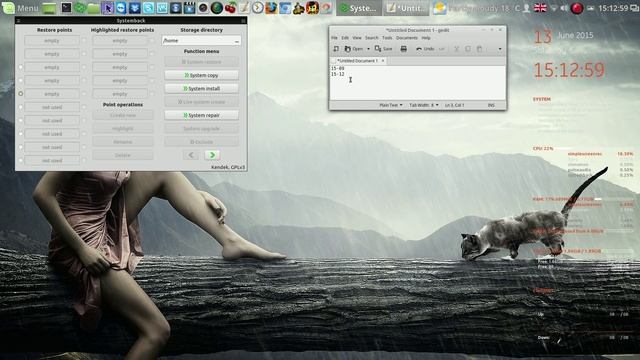Viewport: 640px width, 360px height.
Task: Click the red ball tray icon
Action: coord(576,8)
